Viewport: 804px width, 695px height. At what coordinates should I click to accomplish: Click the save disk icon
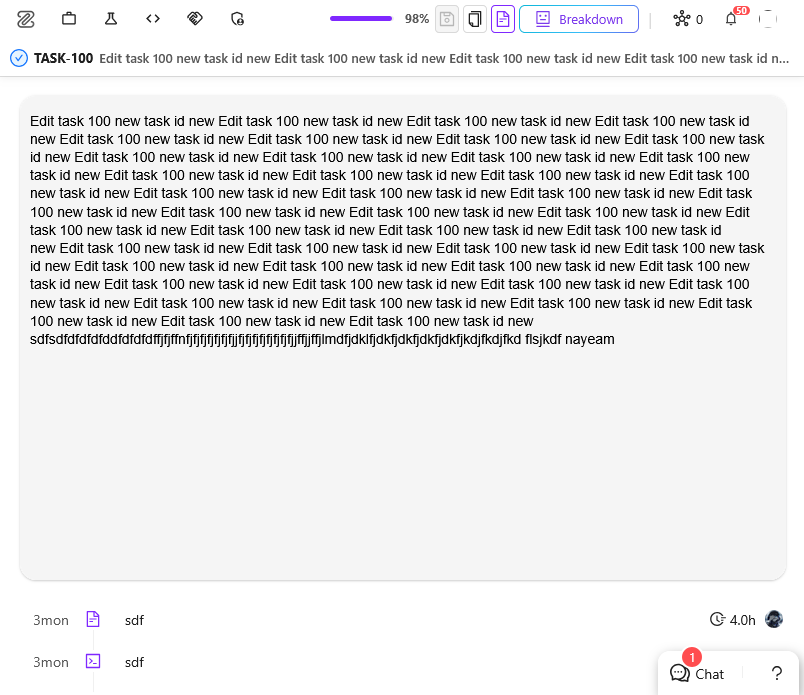pos(447,19)
